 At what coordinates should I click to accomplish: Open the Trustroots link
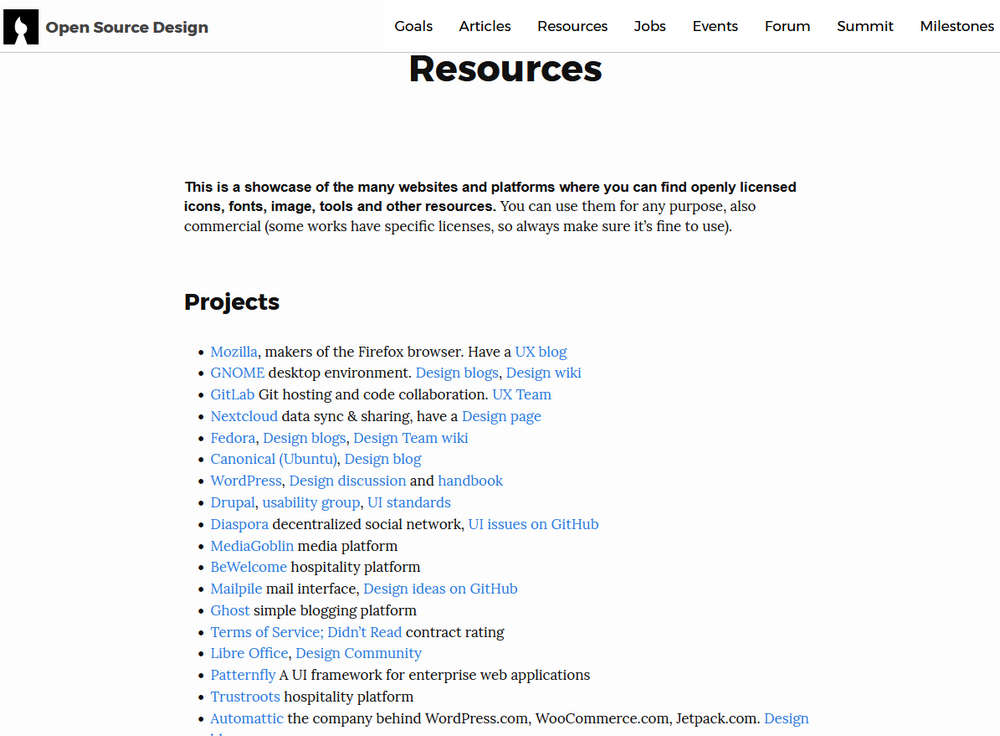[245, 696]
